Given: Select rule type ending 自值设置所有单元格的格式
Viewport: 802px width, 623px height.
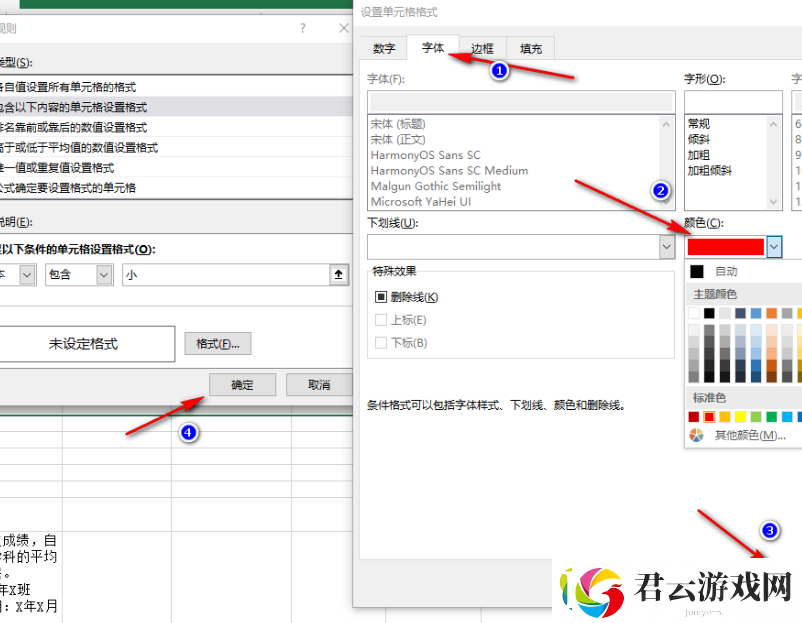Looking at the screenshot, I should pos(176,87).
